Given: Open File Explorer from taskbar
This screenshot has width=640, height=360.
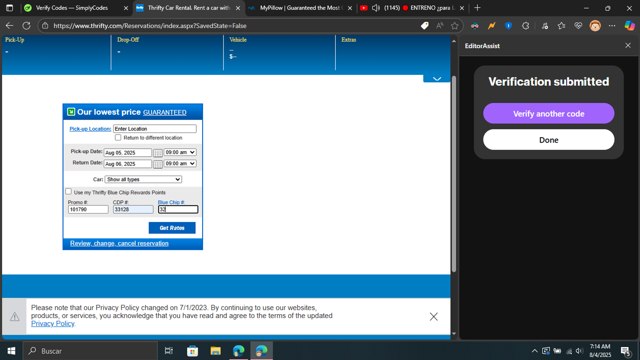Looking at the screenshot, I should (216, 351).
